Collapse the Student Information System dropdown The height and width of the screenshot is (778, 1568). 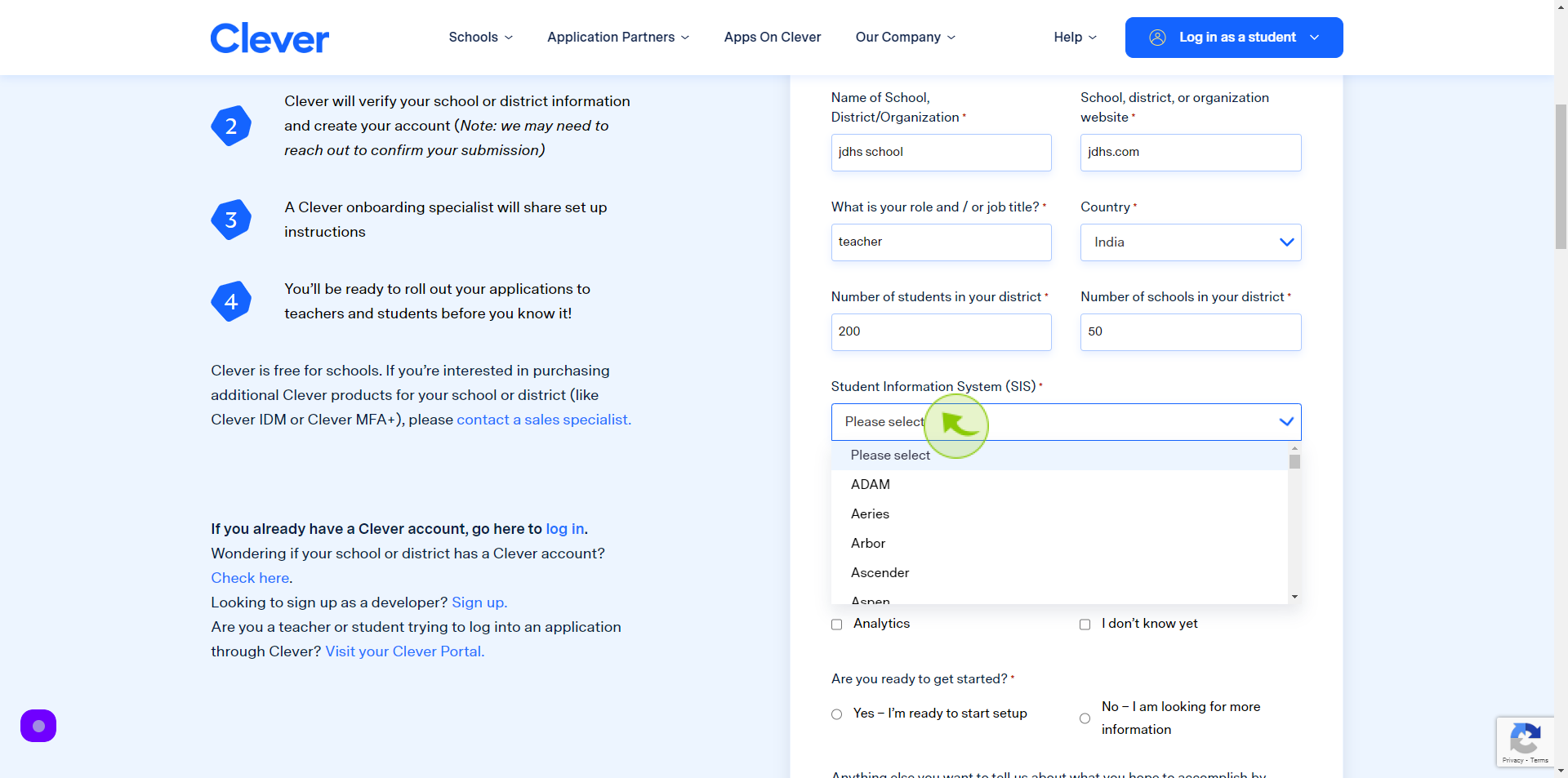(1066, 422)
